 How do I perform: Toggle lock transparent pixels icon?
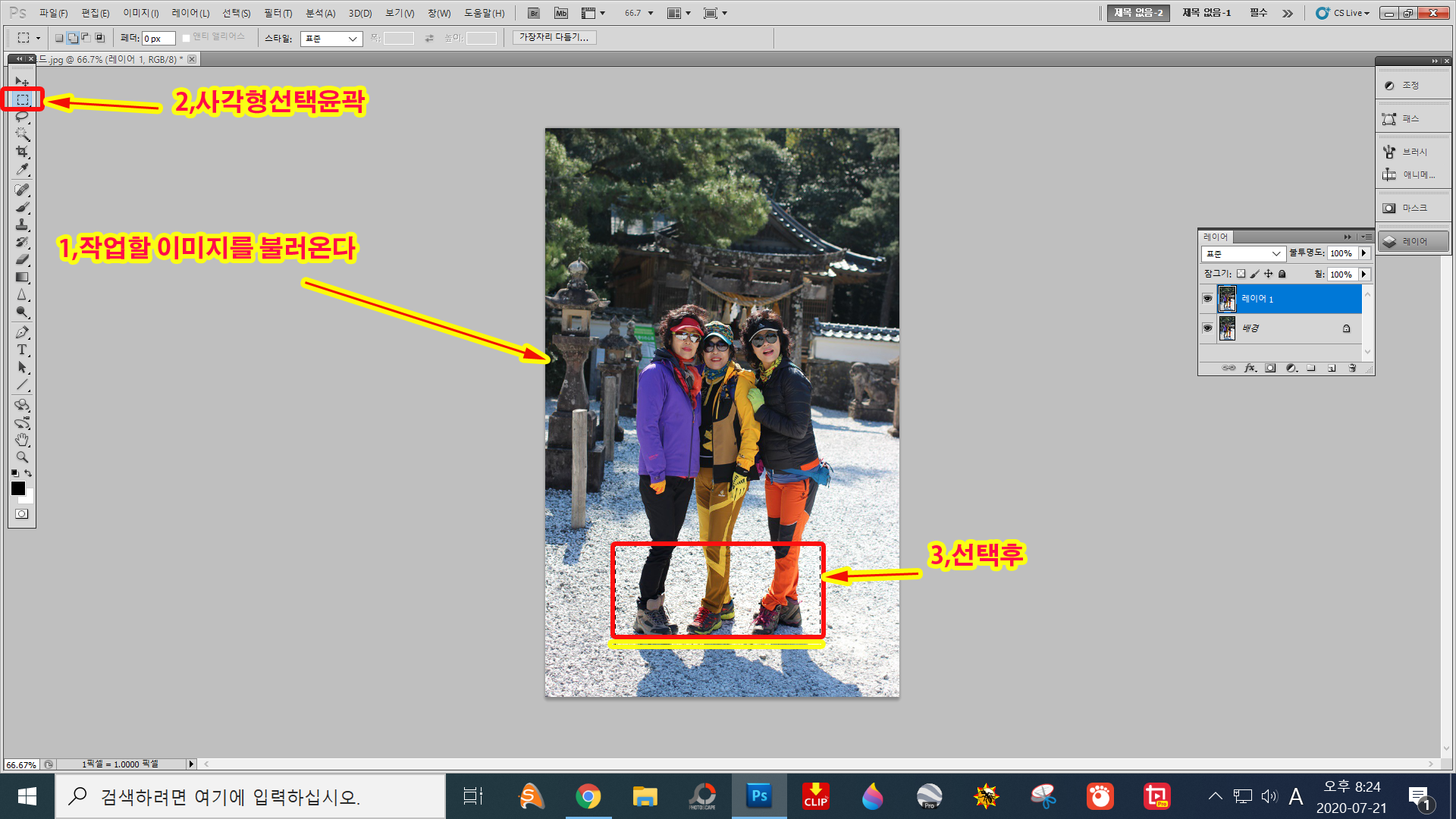1241,274
